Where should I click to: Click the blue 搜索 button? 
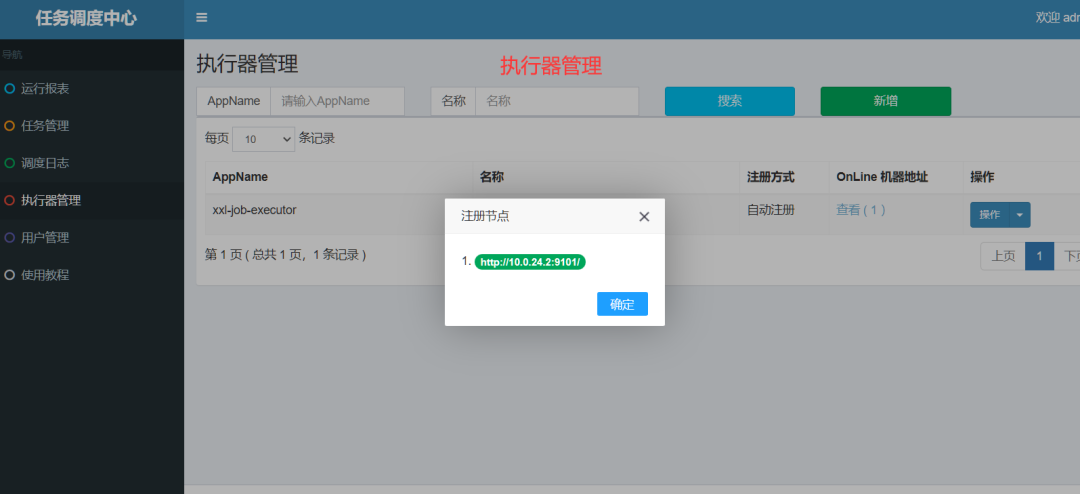click(729, 101)
